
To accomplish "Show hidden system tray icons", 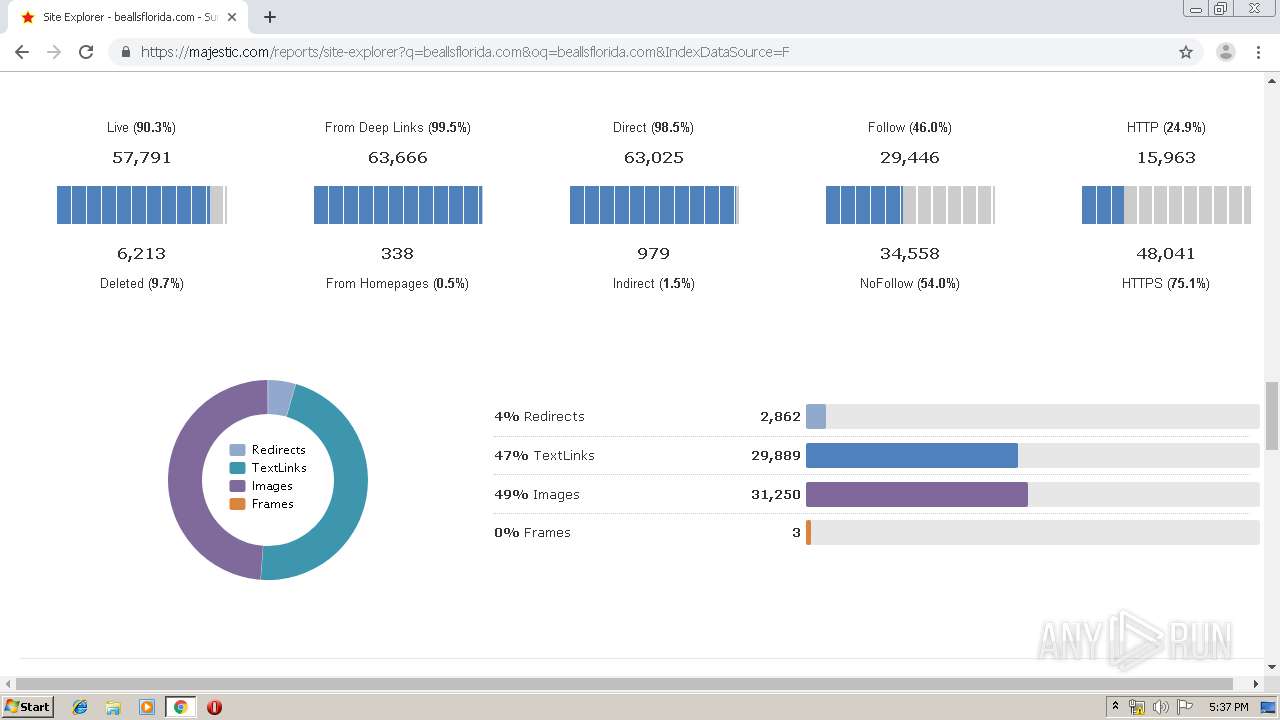I will (x=1115, y=707).
